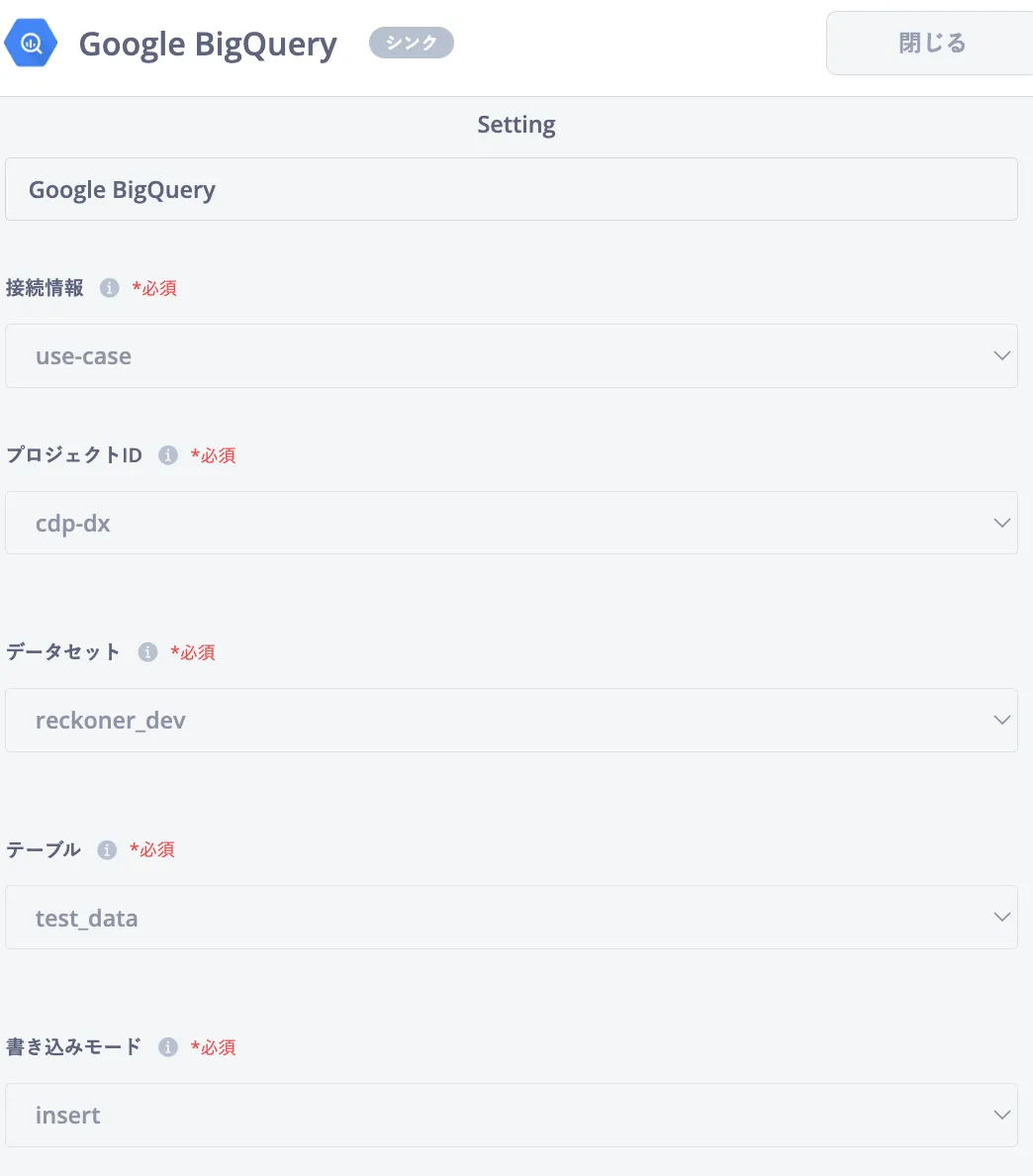This screenshot has height=1176, width=1033.
Task: Show info tooltip icon for データセット
Action: pos(147,652)
